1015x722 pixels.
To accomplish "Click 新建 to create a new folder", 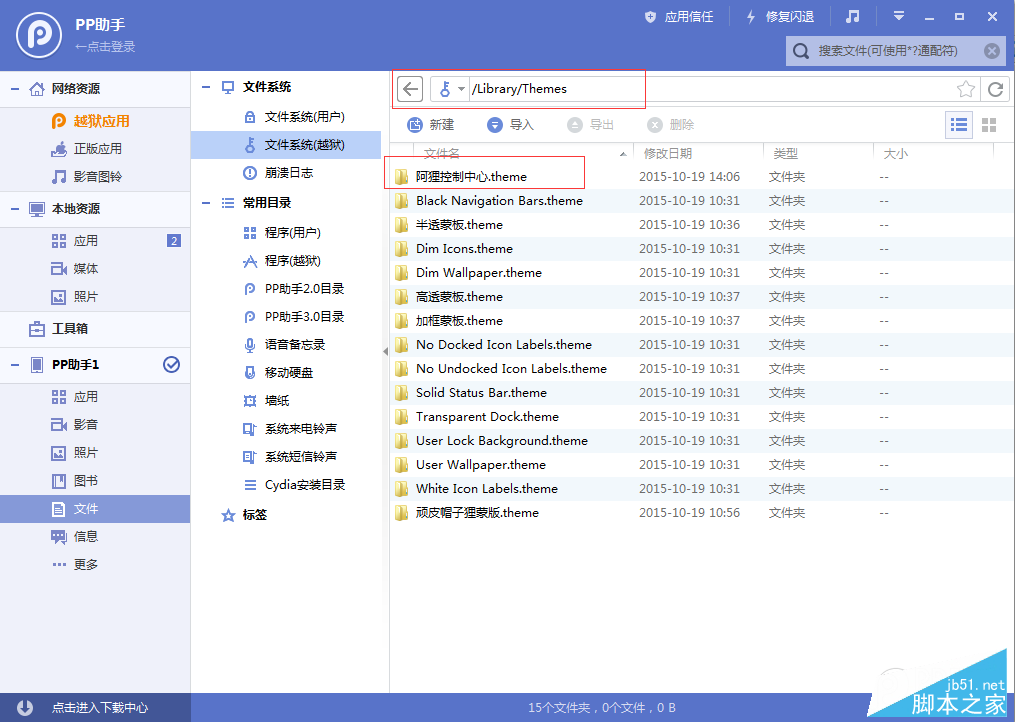I will pyautogui.click(x=432, y=124).
